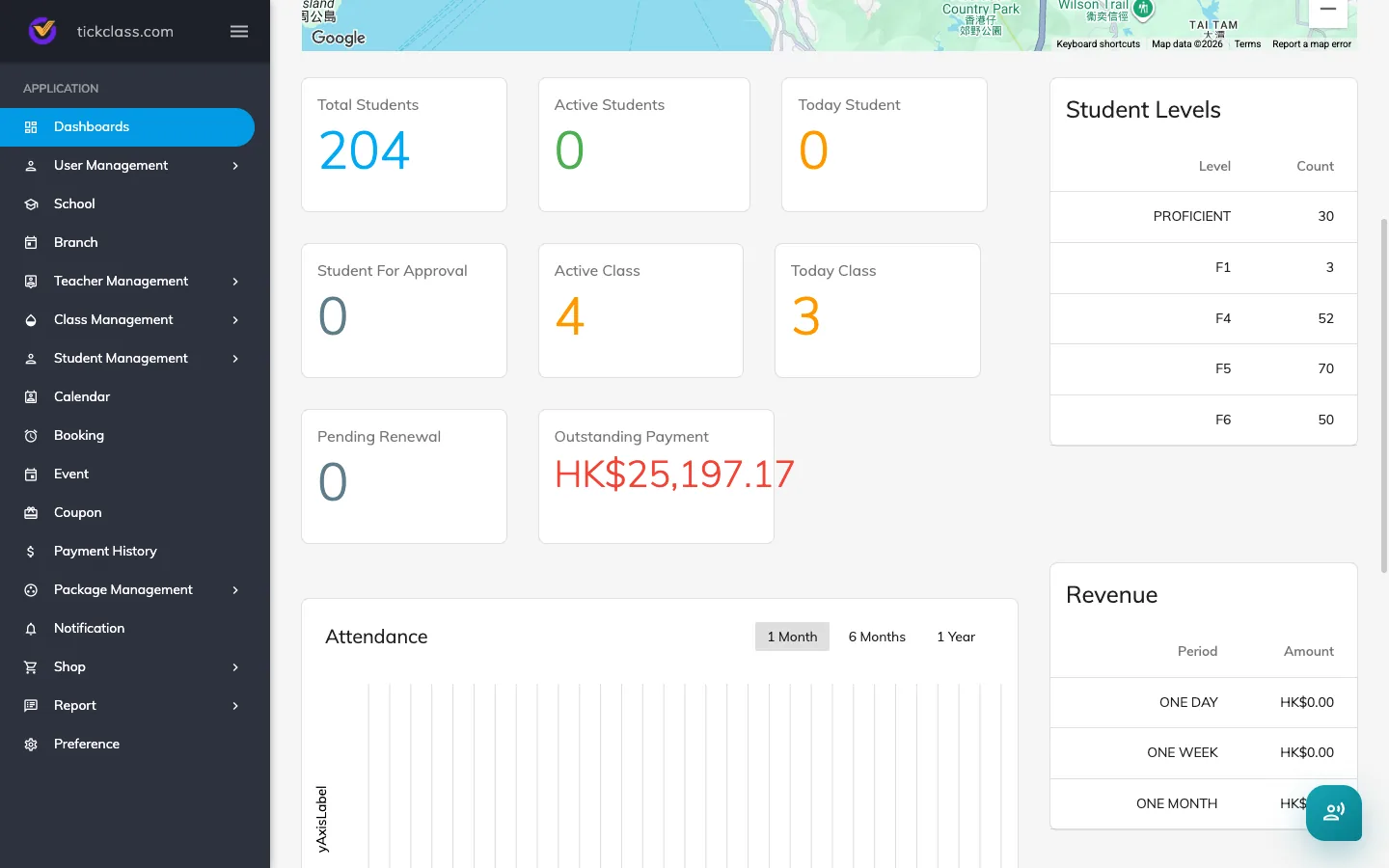
Task: Expand Teacher Management chevron
Action: pos(235,282)
